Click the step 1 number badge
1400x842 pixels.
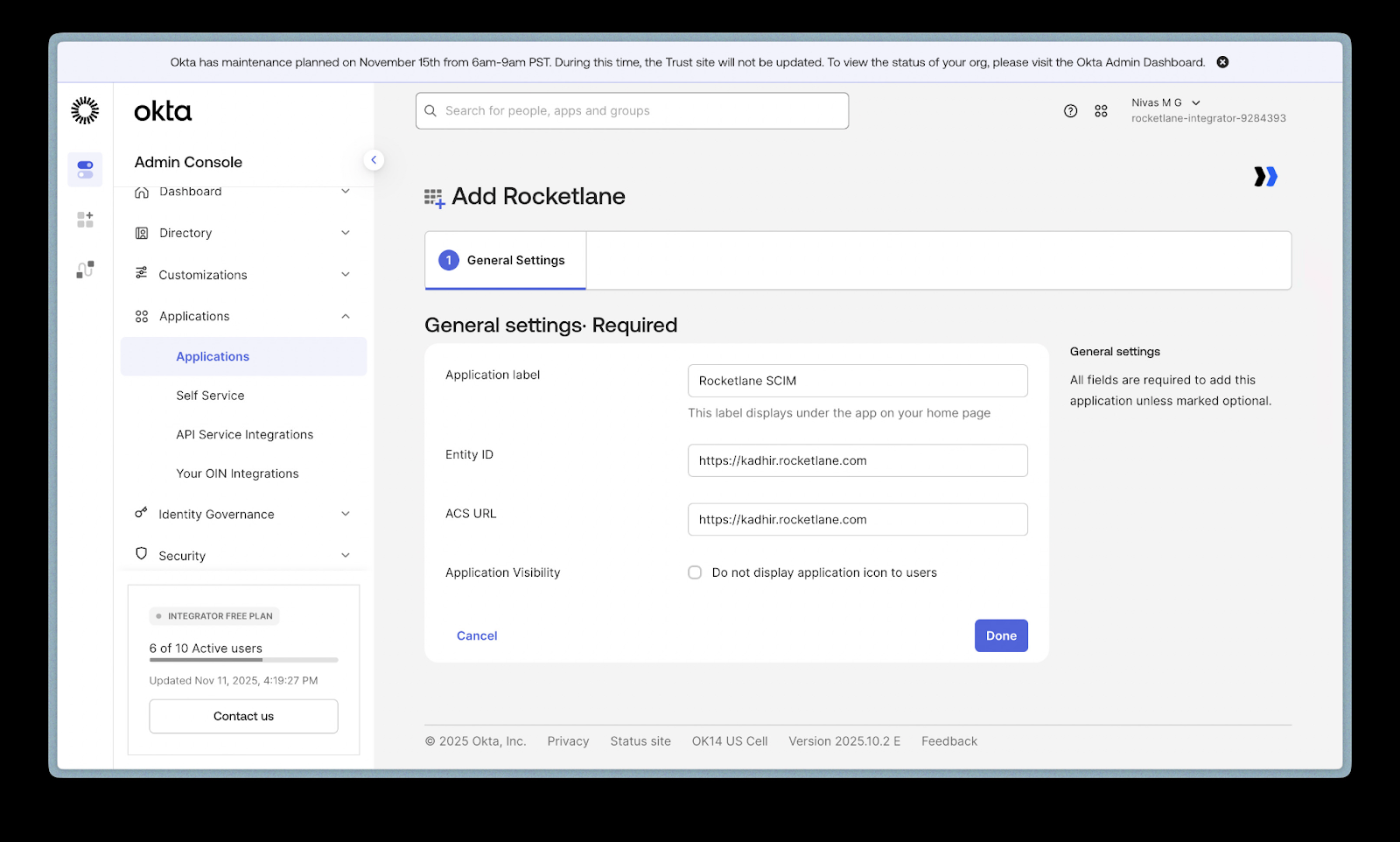(449, 260)
